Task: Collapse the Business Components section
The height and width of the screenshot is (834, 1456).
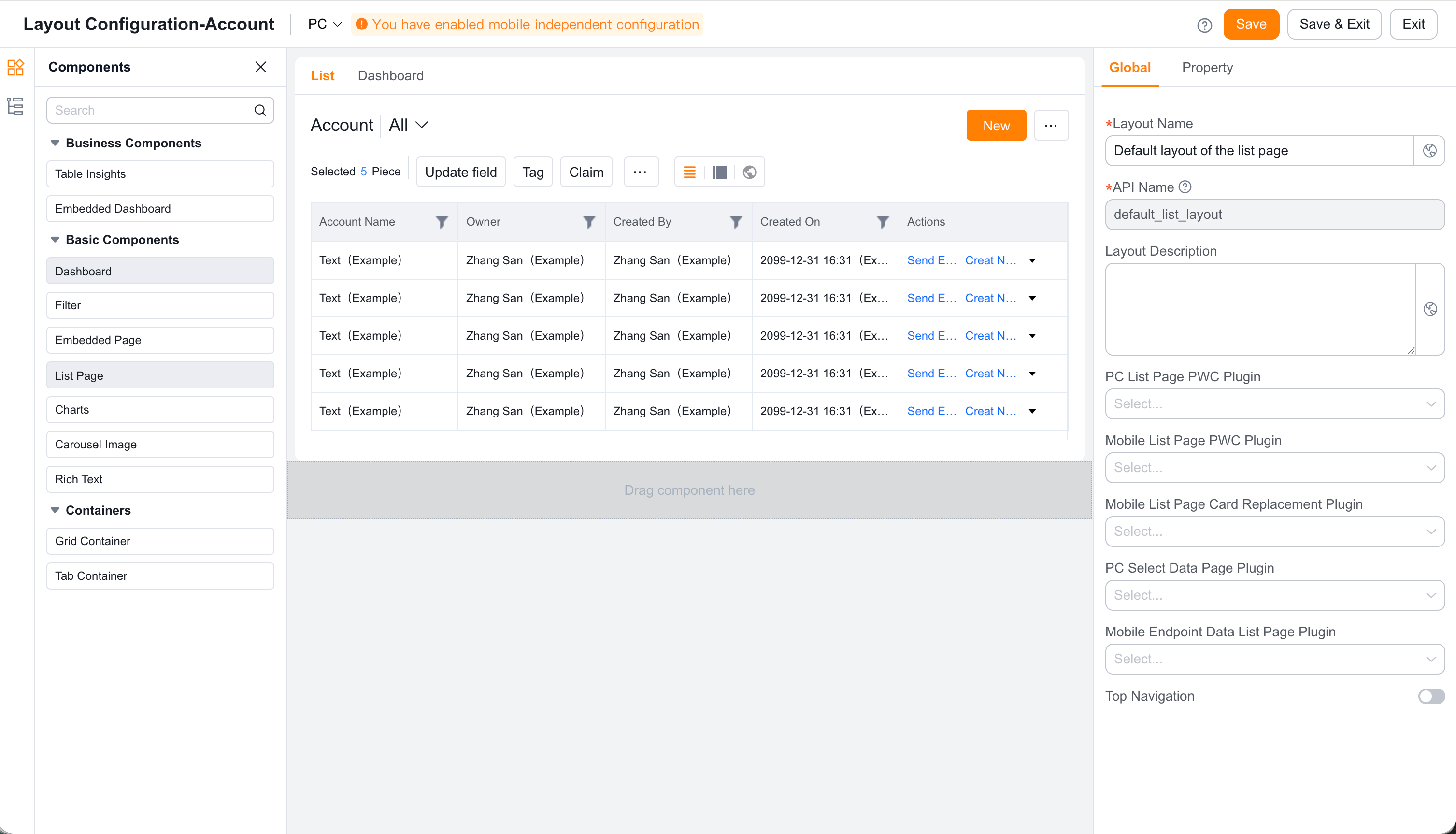Action: coord(55,143)
